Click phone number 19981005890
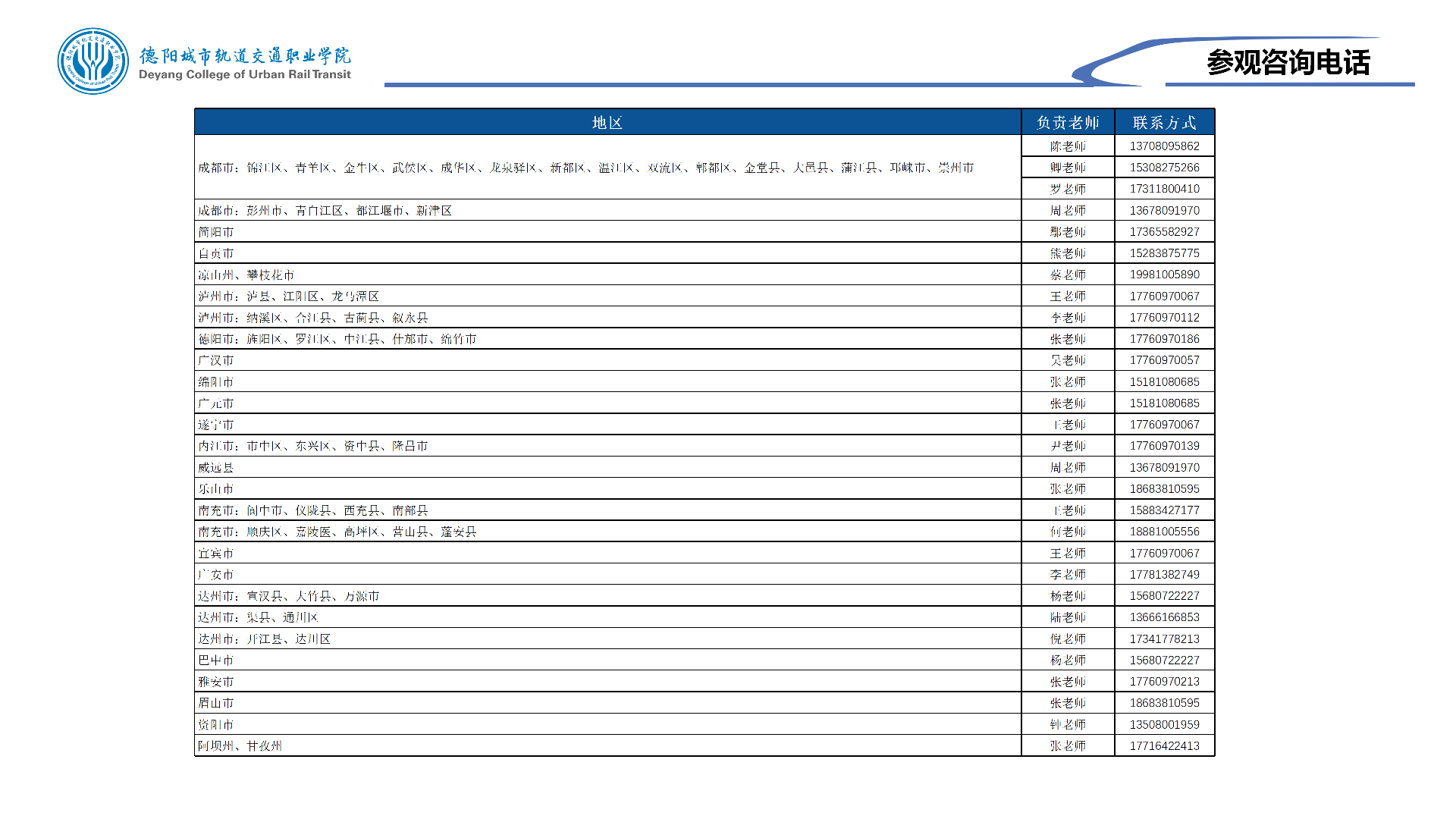 [1164, 275]
